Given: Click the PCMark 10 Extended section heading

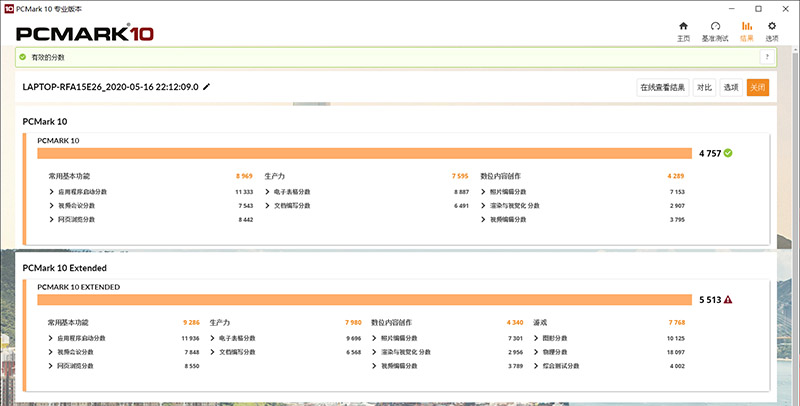Looking at the screenshot, I should pyautogui.click(x=64, y=268).
